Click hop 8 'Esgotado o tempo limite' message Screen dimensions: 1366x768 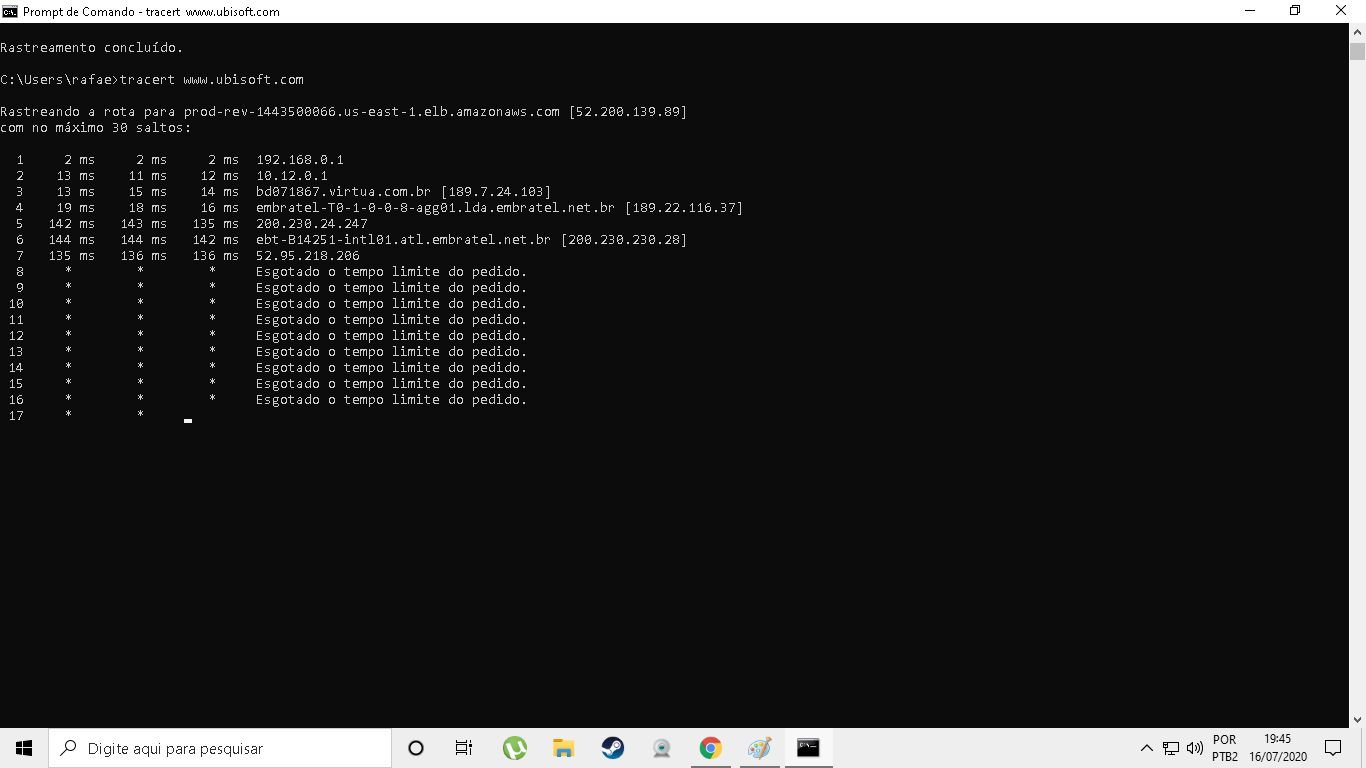(391, 271)
